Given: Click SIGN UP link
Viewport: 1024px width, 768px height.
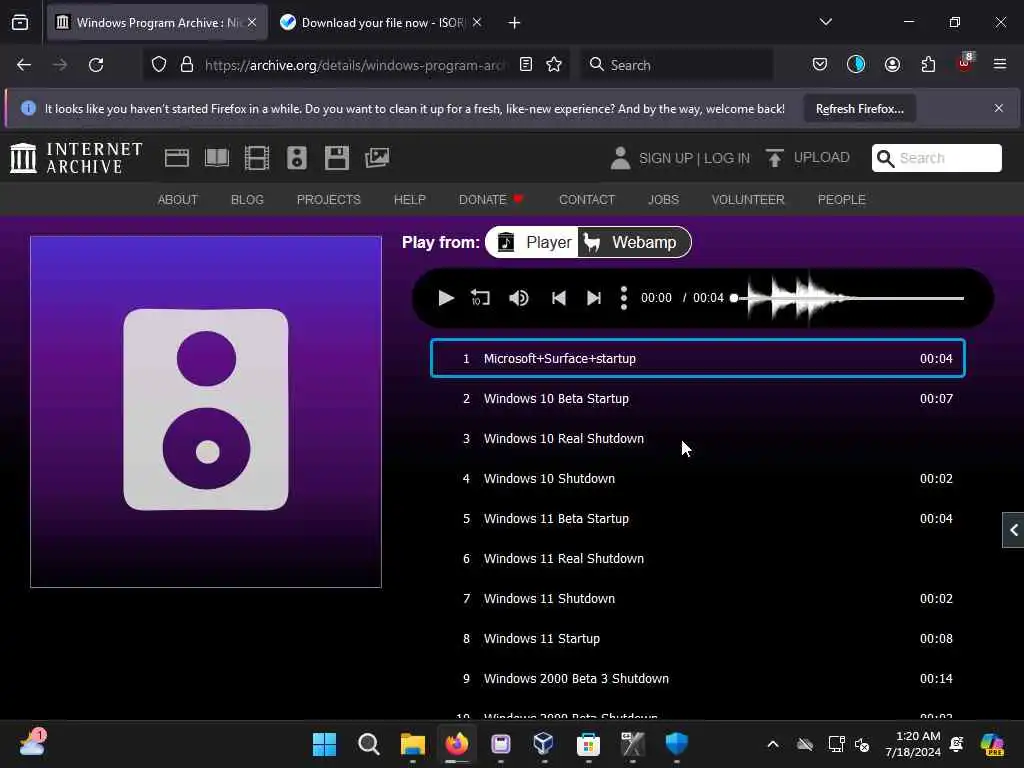Looking at the screenshot, I should [x=665, y=158].
